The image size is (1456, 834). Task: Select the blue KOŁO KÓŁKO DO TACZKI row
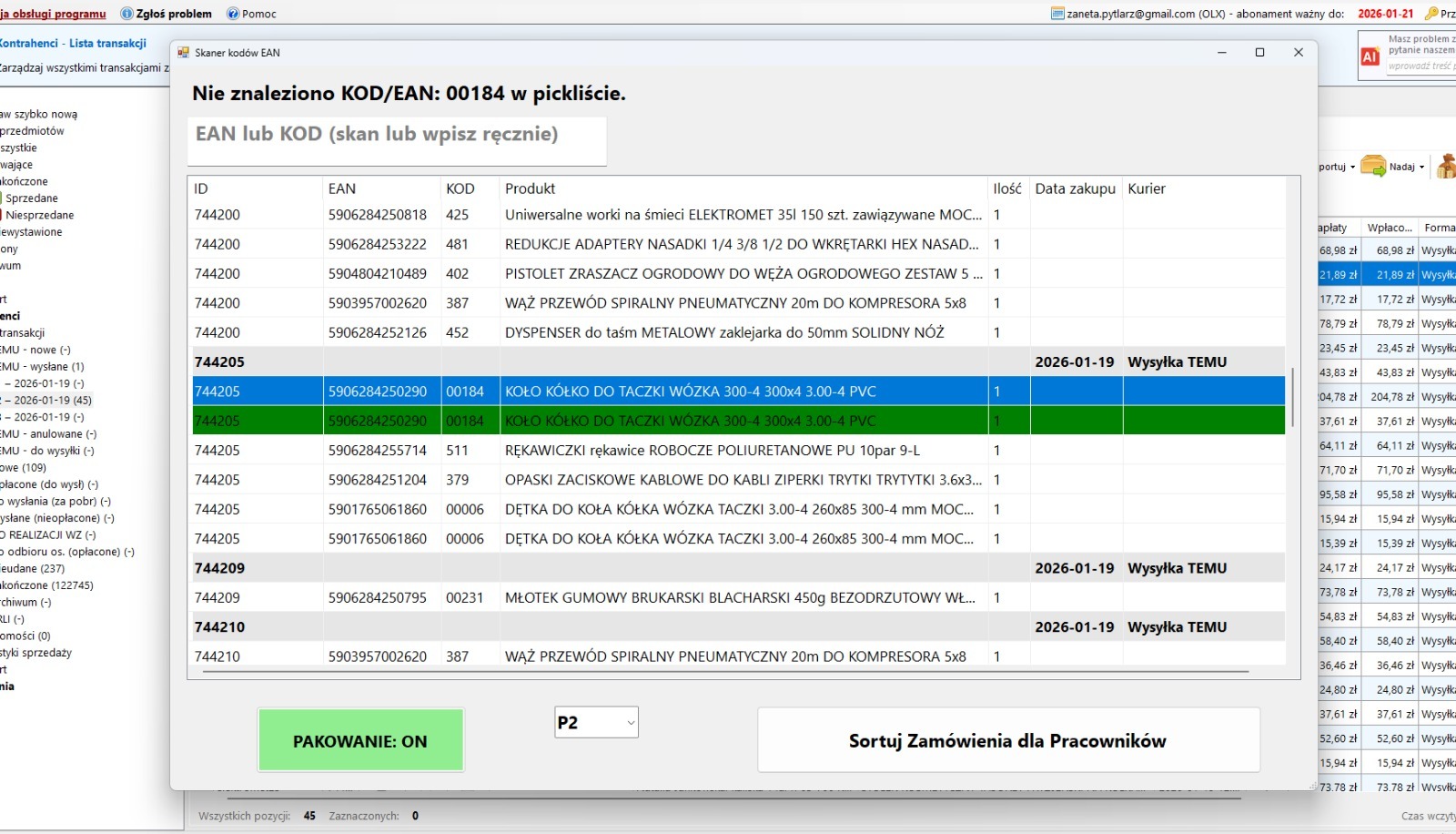pos(737,392)
